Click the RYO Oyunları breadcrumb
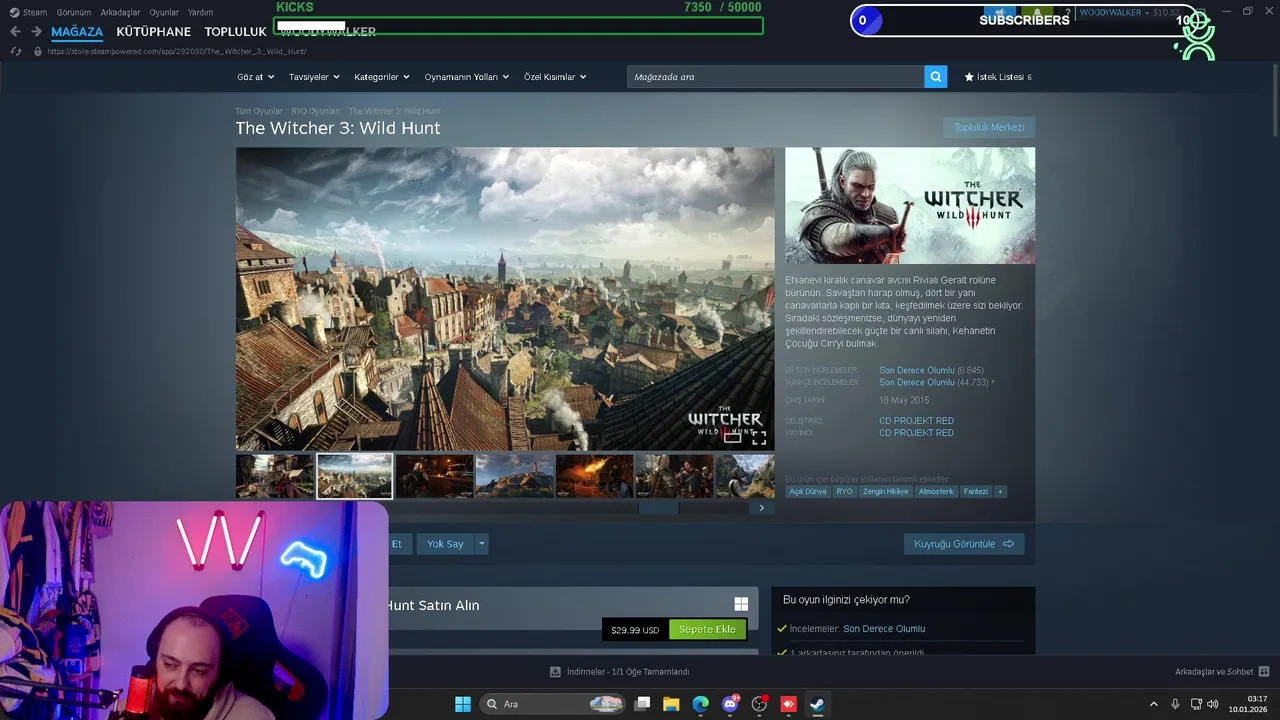Viewport: 1280px width, 720px height. point(316,111)
